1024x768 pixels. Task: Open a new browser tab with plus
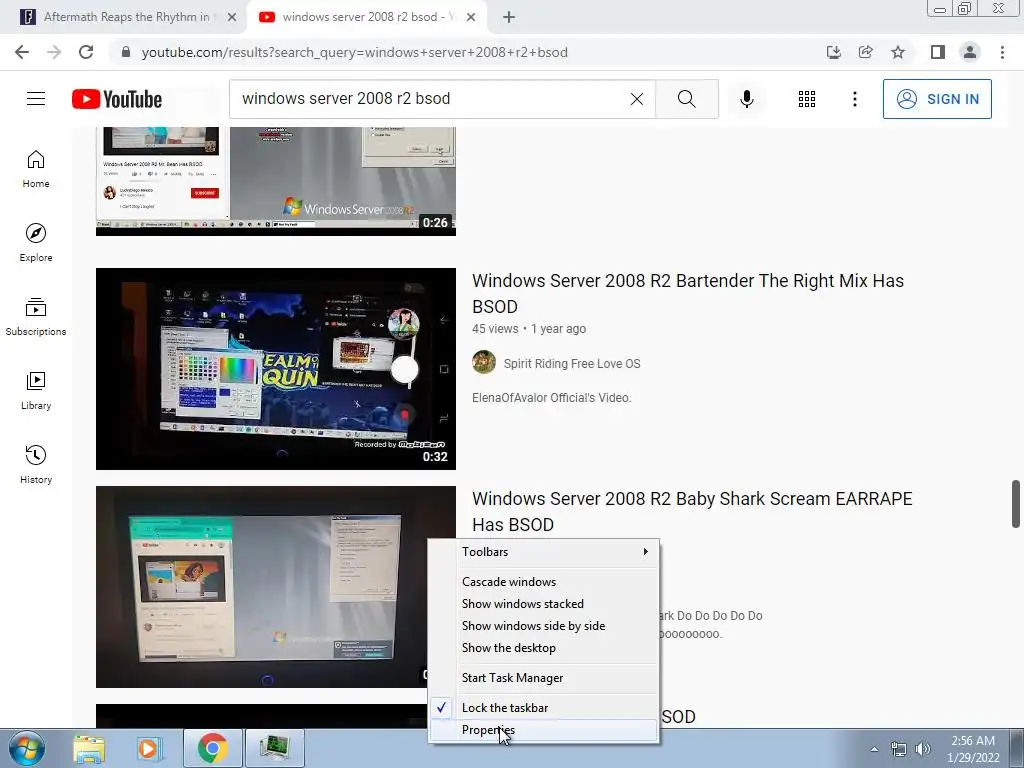tap(509, 17)
